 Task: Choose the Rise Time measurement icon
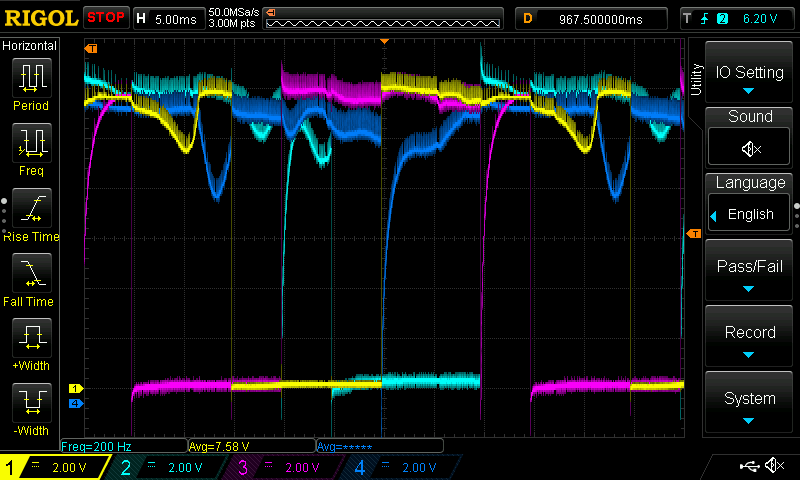tap(31, 208)
